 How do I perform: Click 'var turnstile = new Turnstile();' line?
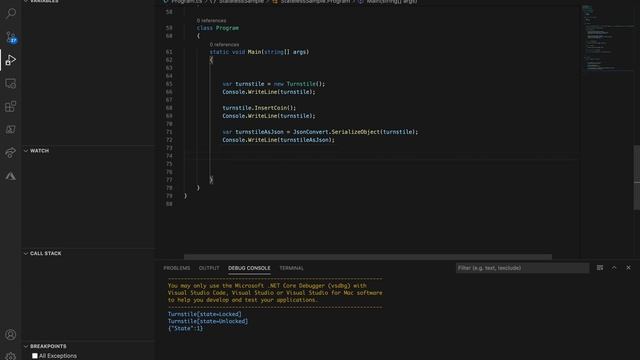[273, 84]
